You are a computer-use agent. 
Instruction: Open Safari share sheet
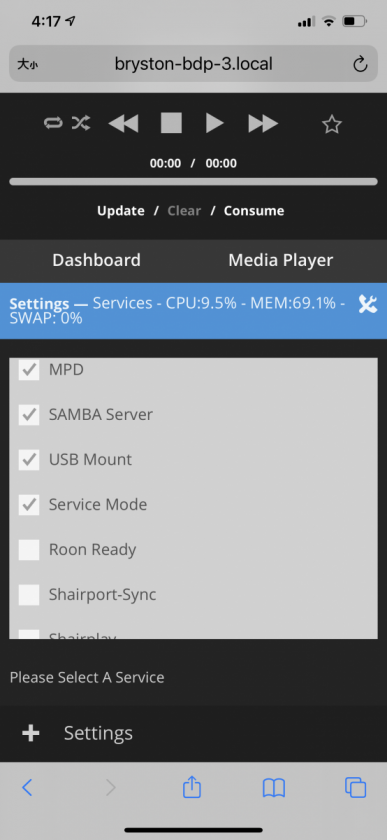192,787
